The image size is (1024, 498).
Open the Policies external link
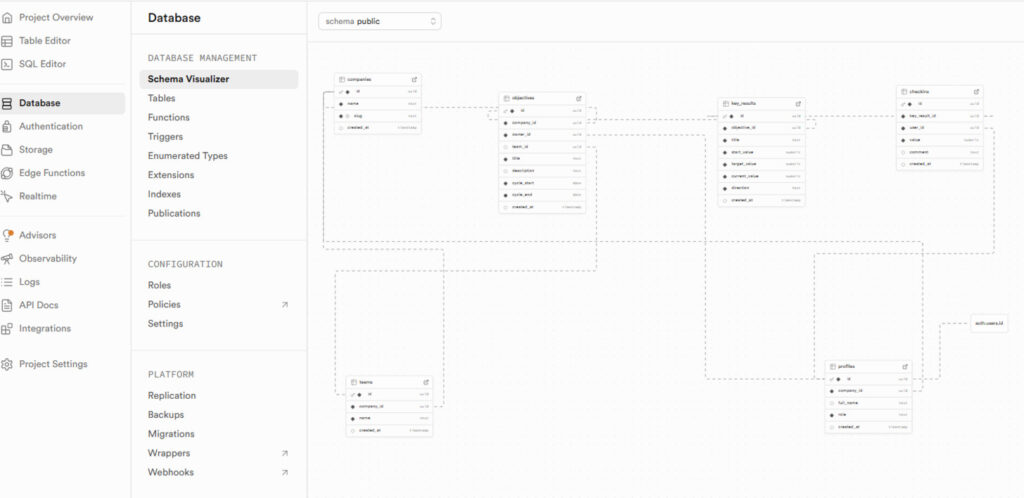(x=284, y=305)
